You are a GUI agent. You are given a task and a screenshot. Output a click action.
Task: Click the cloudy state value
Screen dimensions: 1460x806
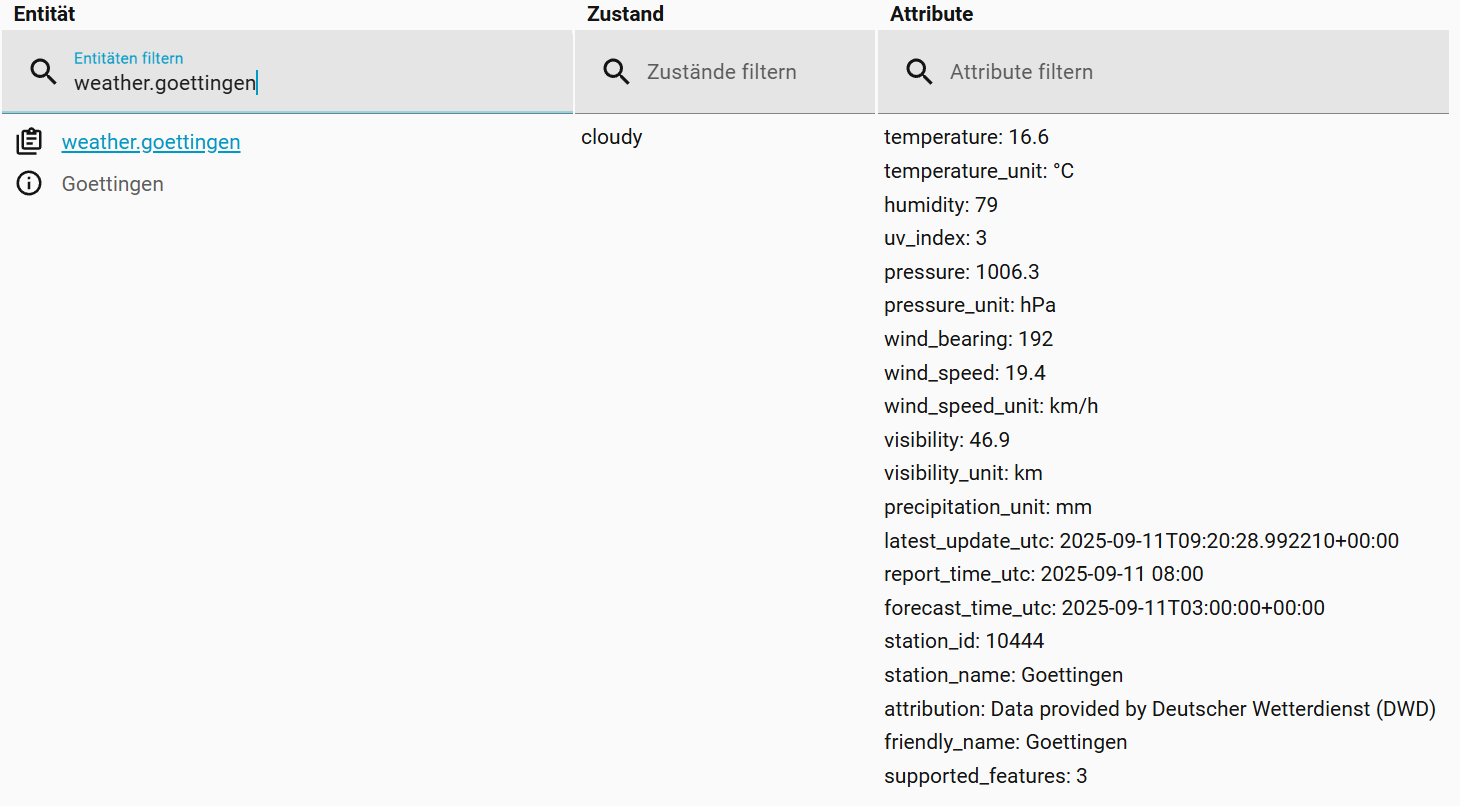(611, 137)
